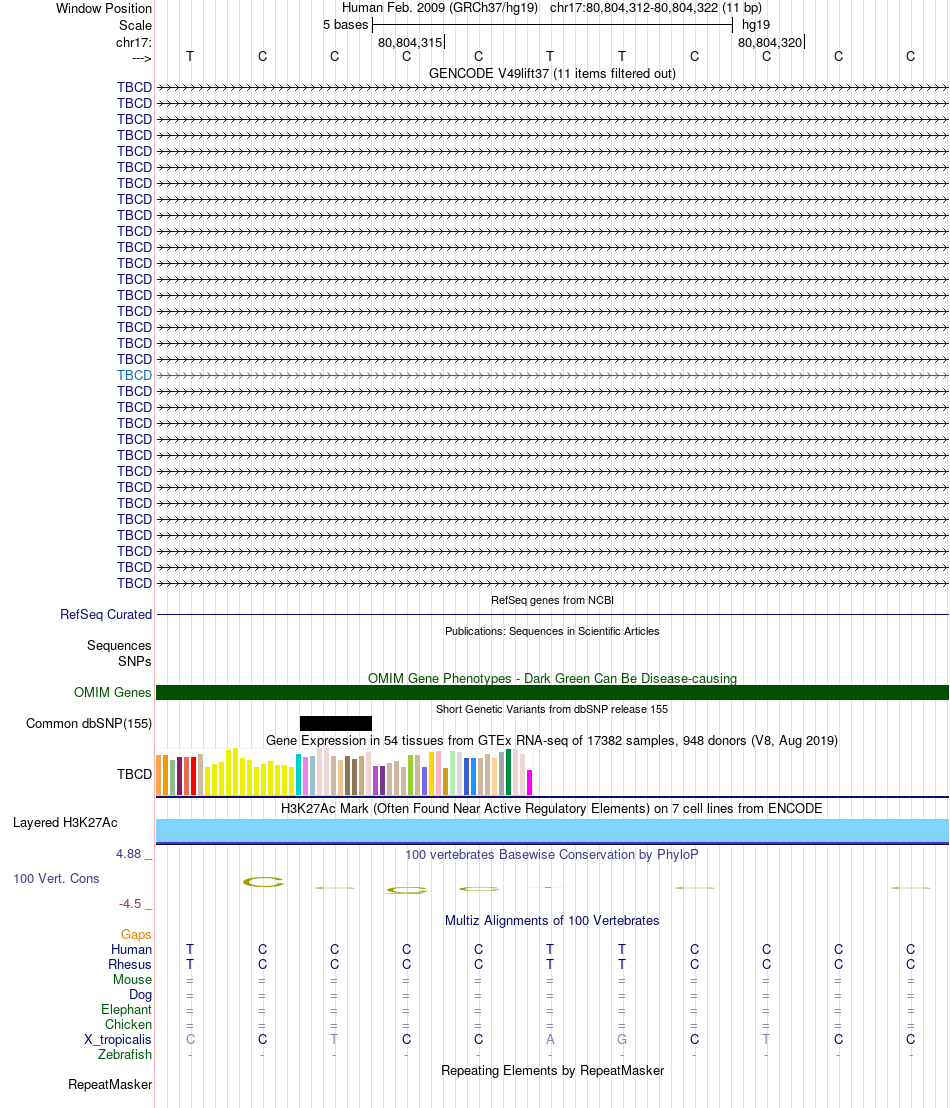Open the 100 Vert. Cons track label
This screenshot has width=950, height=1108.
[57, 878]
